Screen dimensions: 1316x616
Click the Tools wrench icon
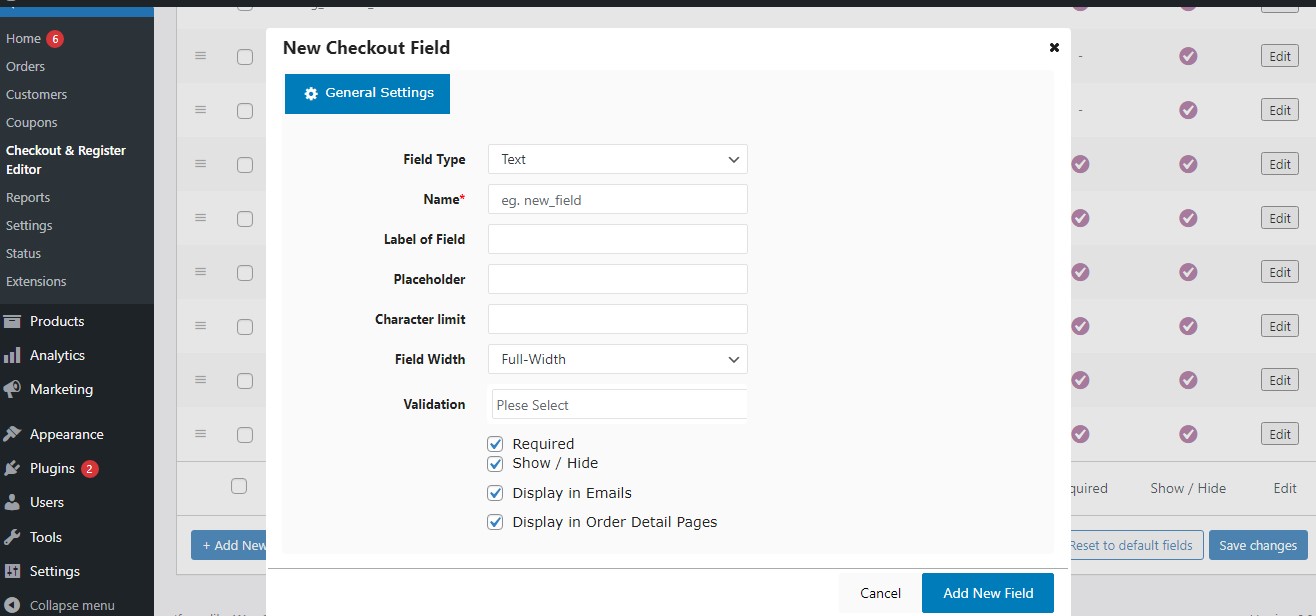click(12, 537)
